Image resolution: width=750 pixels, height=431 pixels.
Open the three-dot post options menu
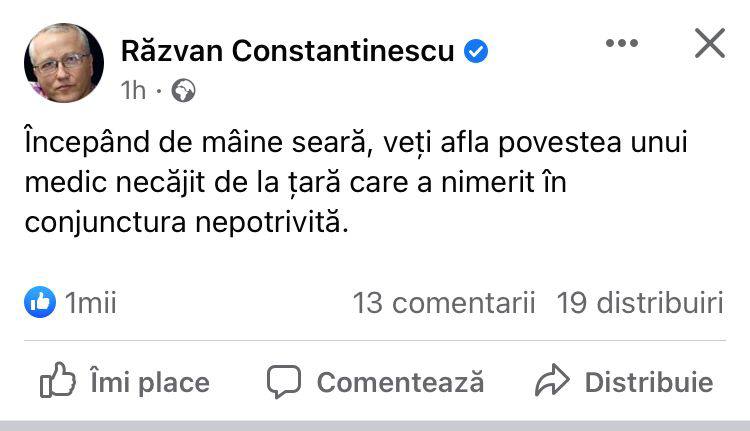pos(622,44)
